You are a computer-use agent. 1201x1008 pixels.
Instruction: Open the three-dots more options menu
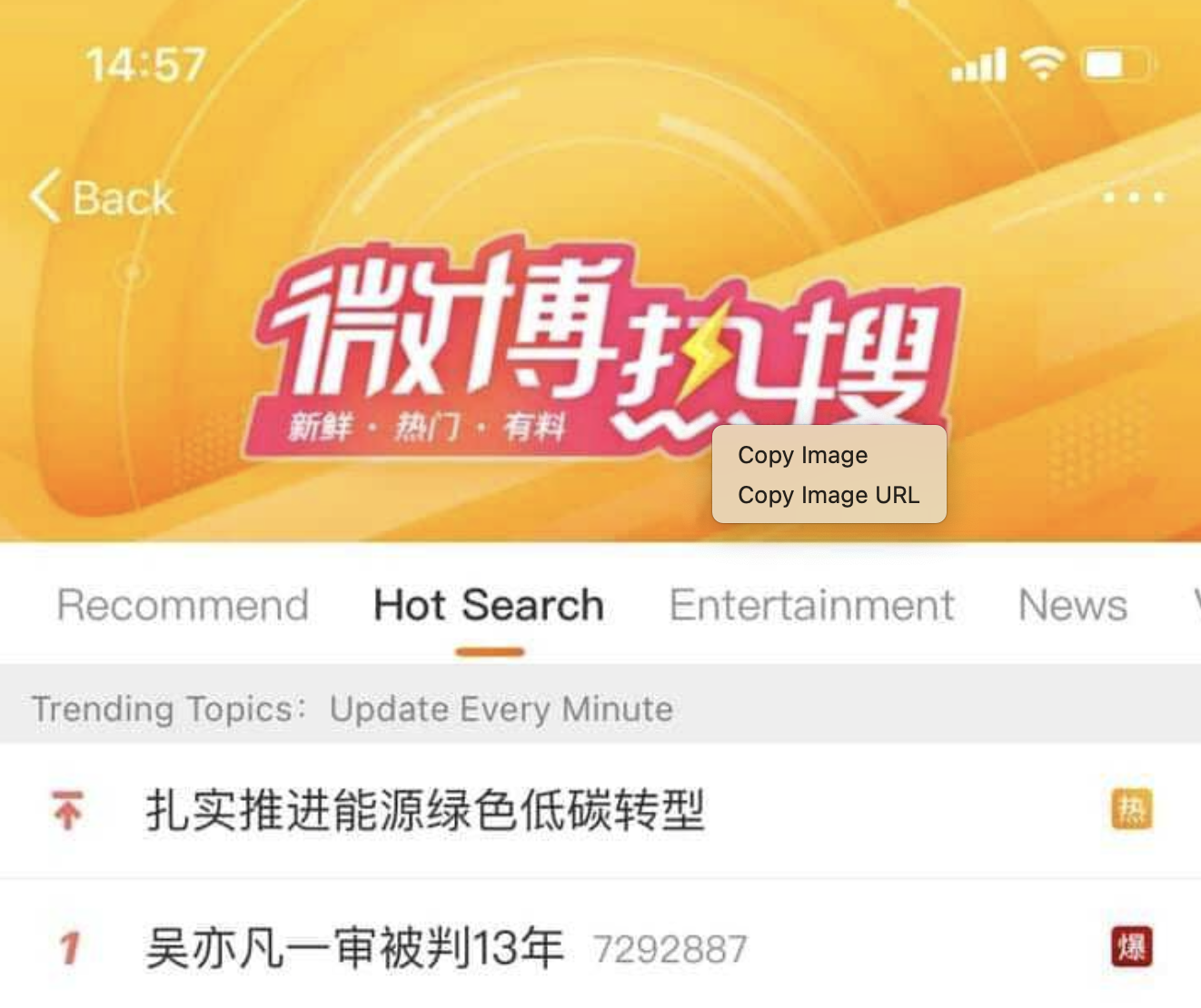pos(1133,197)
